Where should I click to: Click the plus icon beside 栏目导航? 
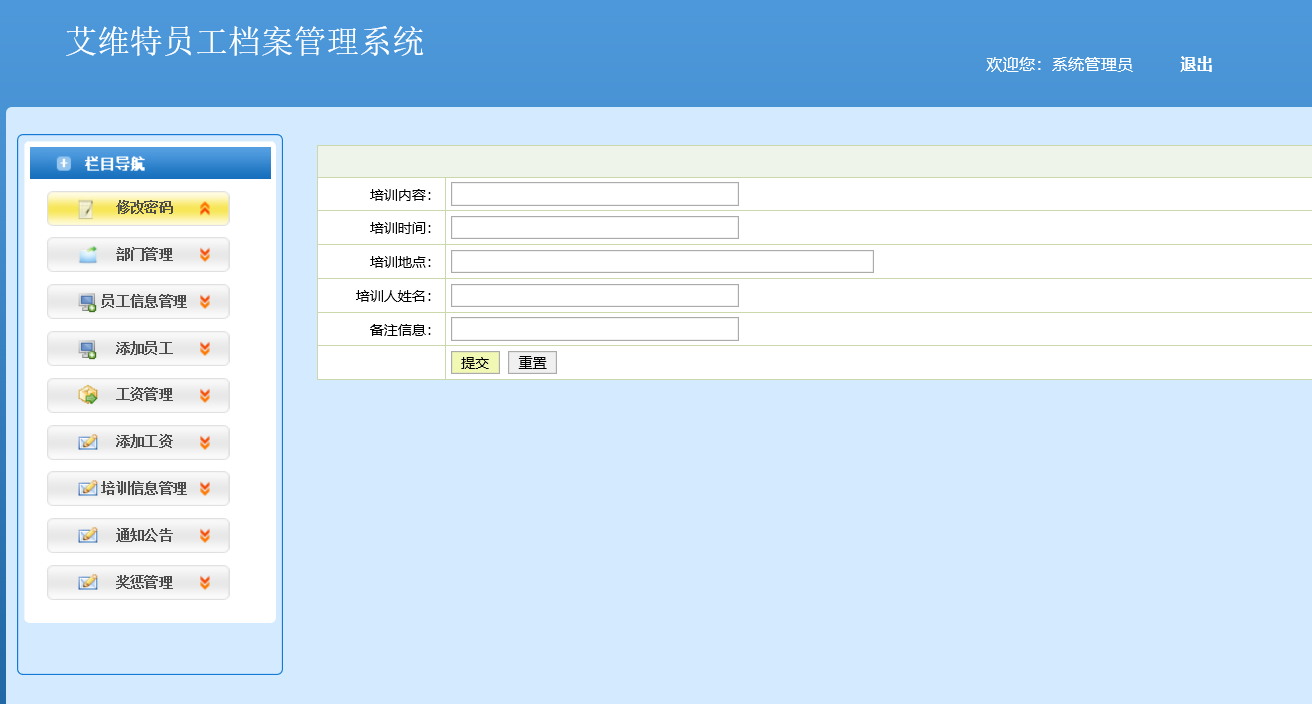coord(64,163)
